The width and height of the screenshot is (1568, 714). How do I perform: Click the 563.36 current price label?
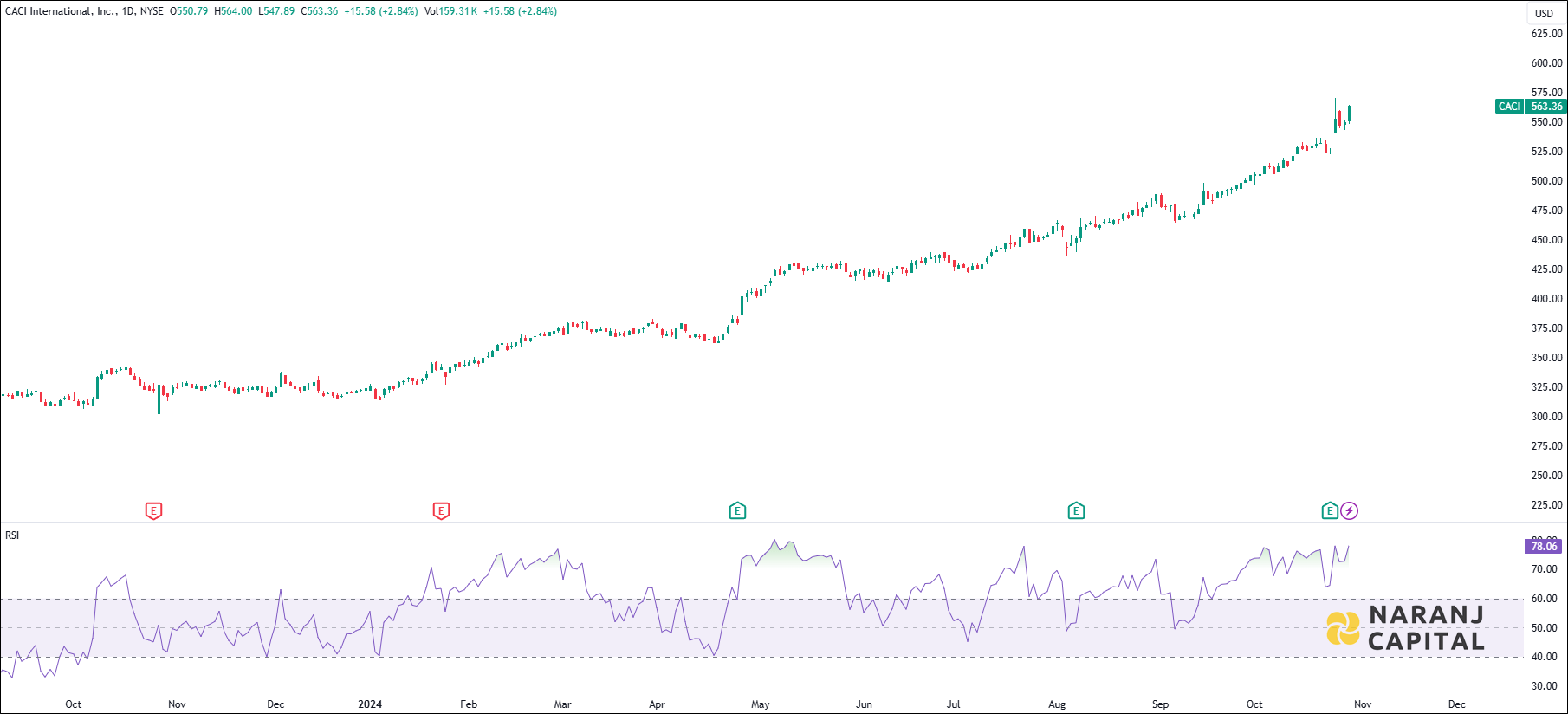click(x=1546, y=107)
